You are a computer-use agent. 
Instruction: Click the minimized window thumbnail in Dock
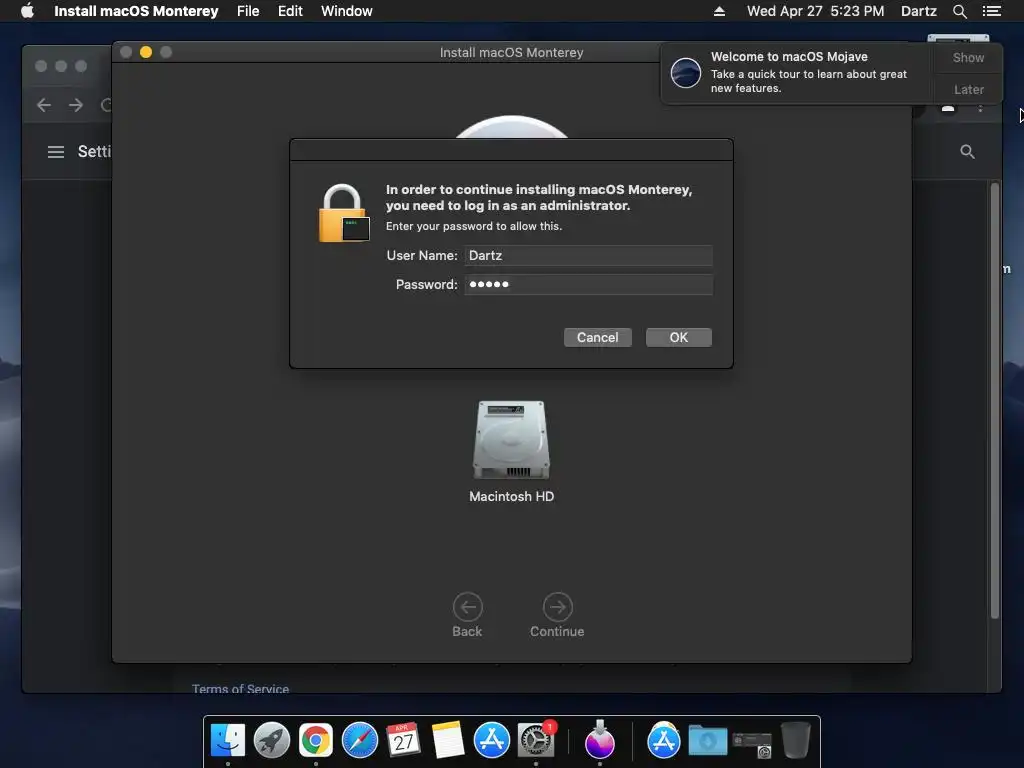[x=752, y=744]
